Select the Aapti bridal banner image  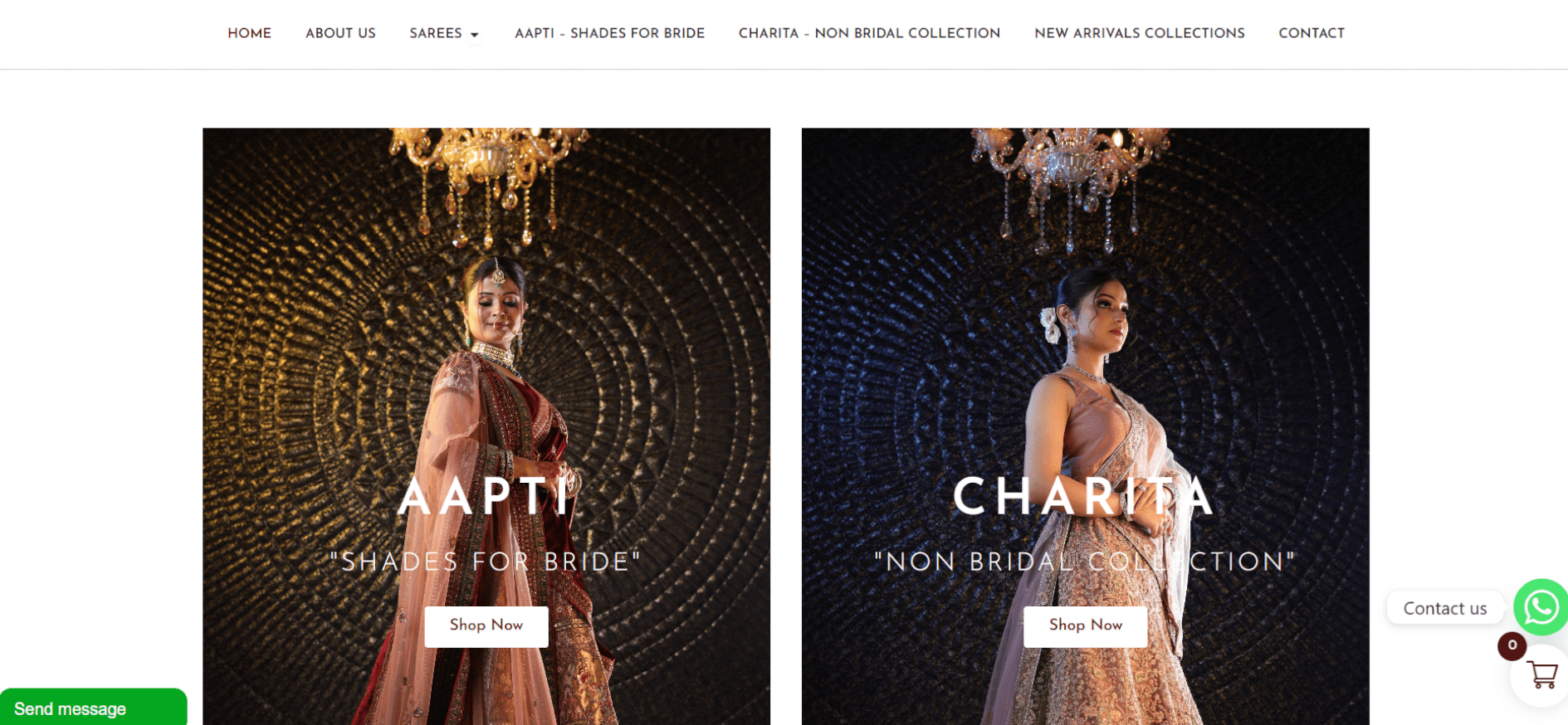click(486, 426)
